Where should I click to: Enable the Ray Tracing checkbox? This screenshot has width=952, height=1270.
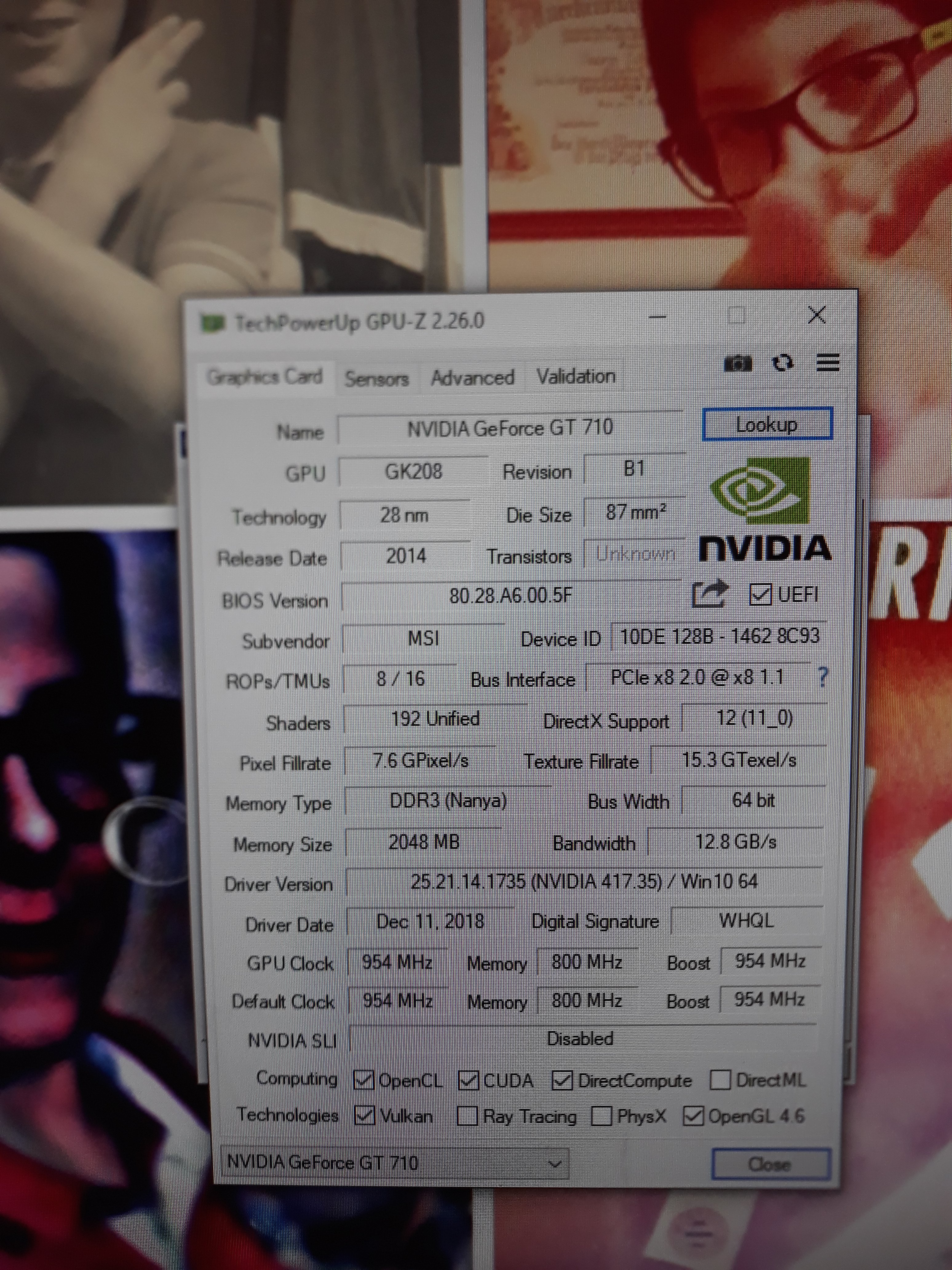pos(466,1116)
